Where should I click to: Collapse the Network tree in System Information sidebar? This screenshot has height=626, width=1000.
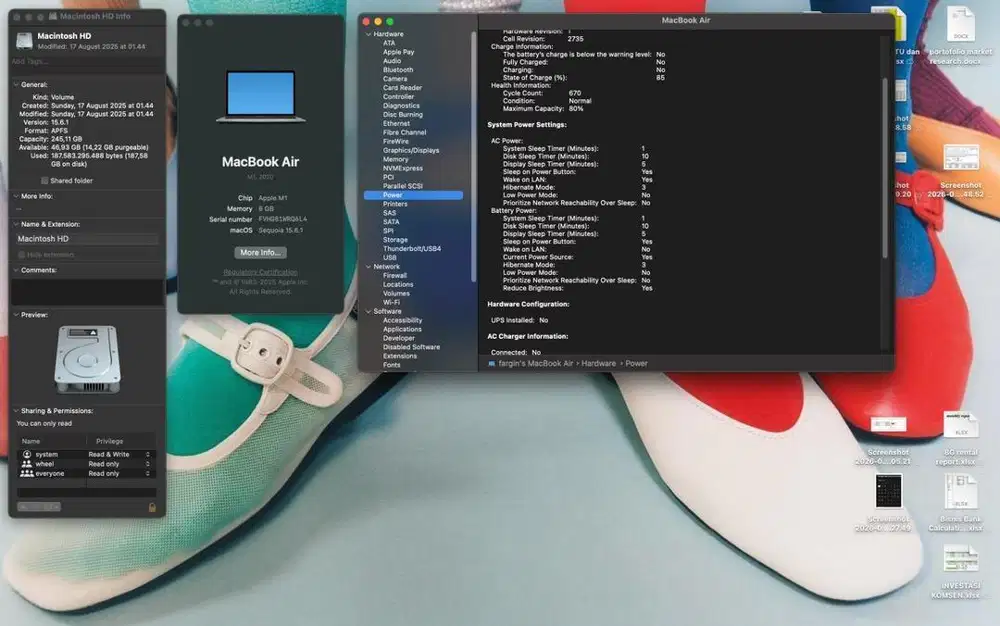pos(368,266)
